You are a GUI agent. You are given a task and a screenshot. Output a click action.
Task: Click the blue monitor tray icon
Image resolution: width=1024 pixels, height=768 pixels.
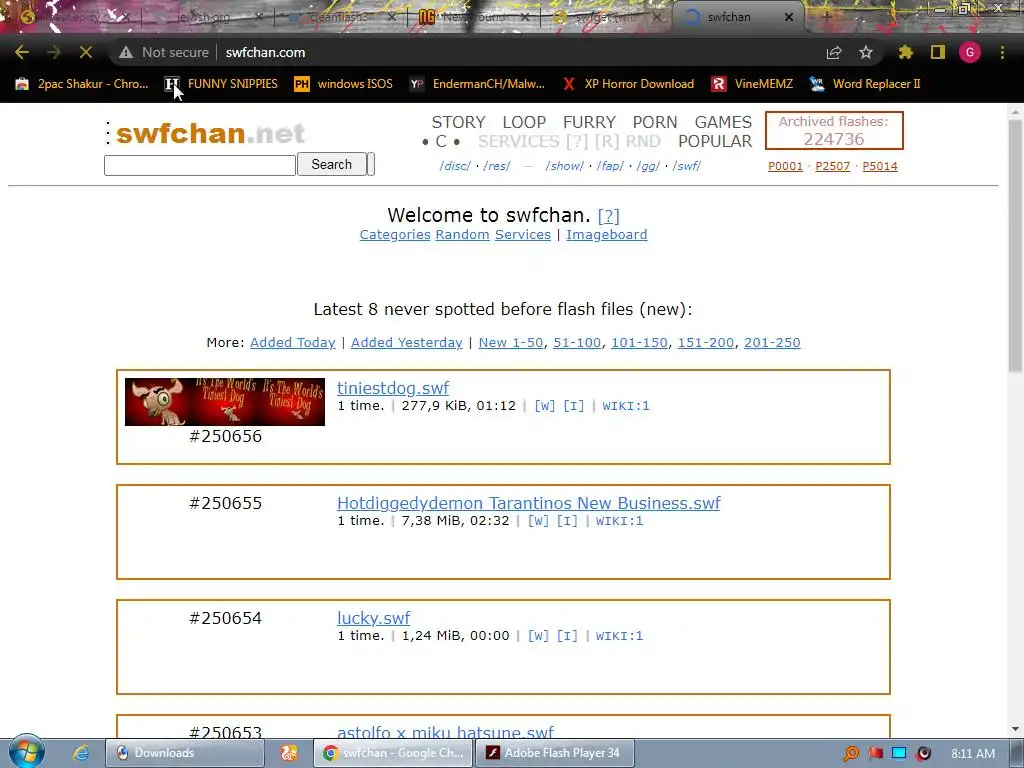(x=899, y=754)
